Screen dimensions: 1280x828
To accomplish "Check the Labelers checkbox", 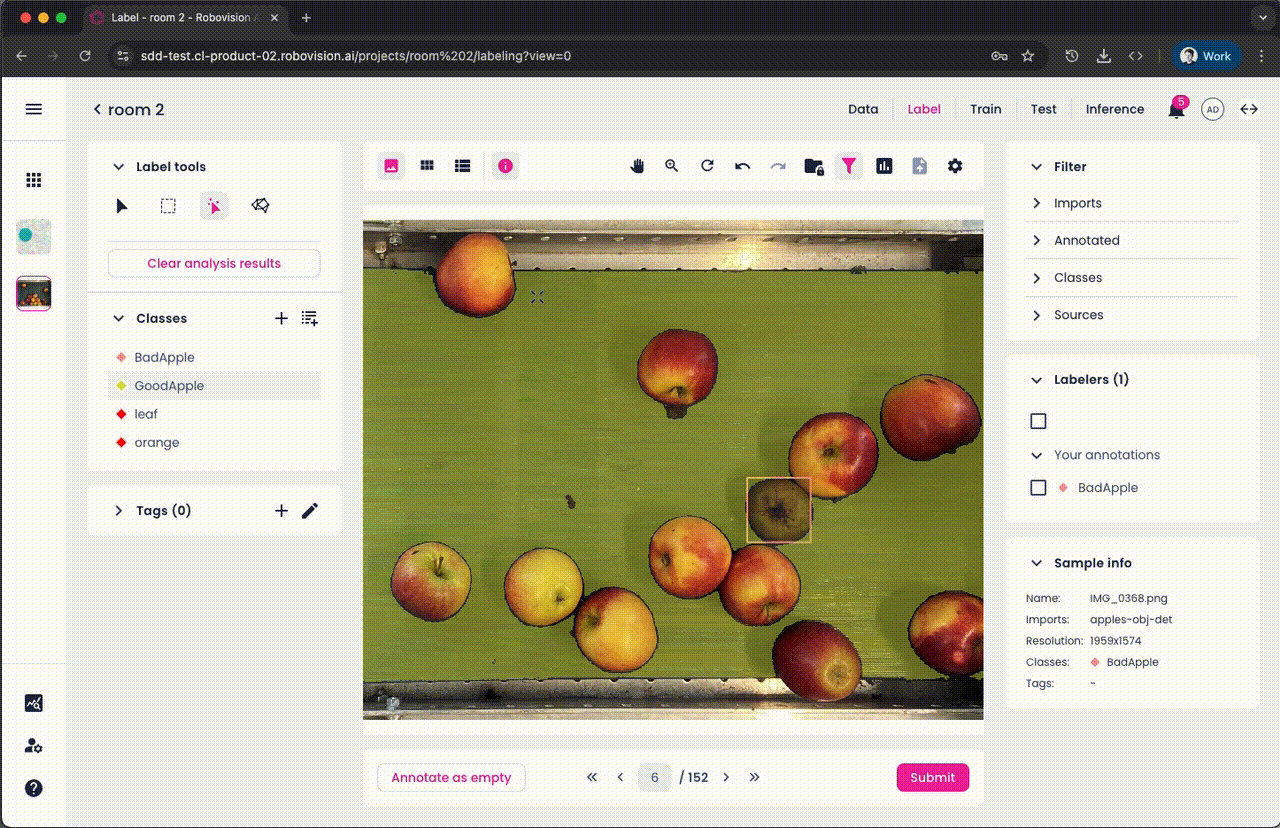I will 1038,421.
